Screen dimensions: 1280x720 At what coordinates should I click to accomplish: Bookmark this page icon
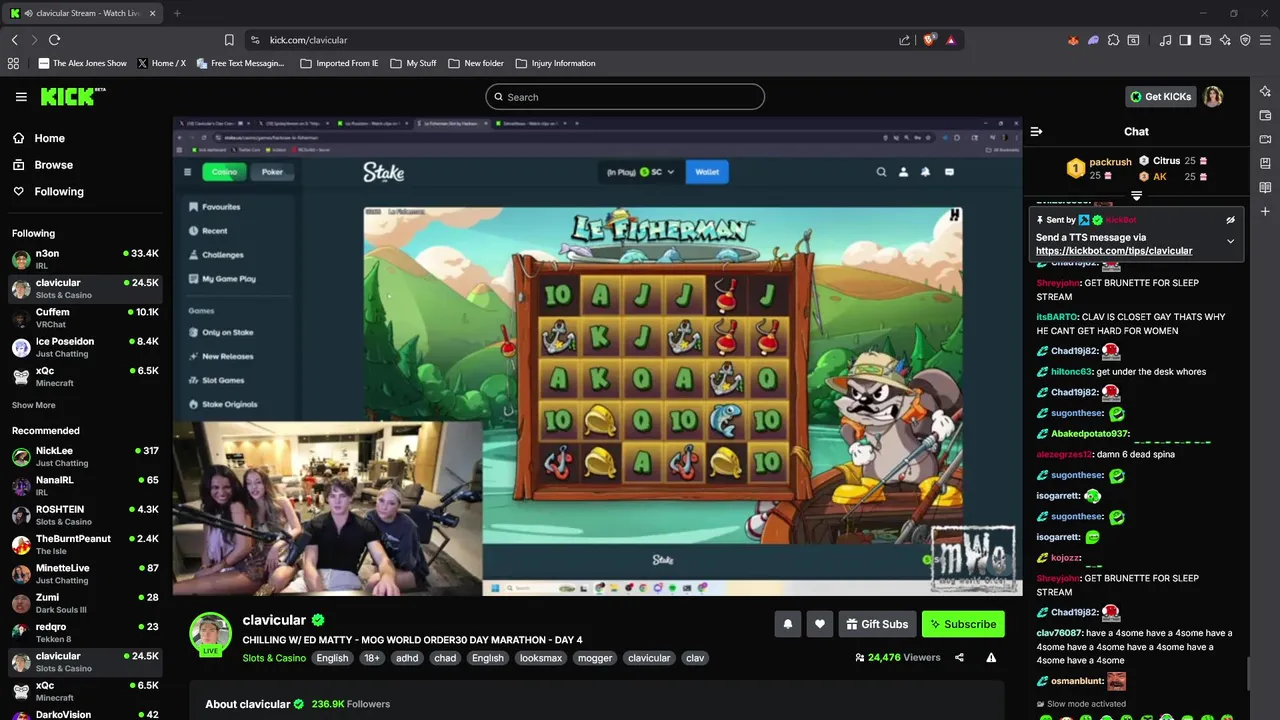point(229,40)
